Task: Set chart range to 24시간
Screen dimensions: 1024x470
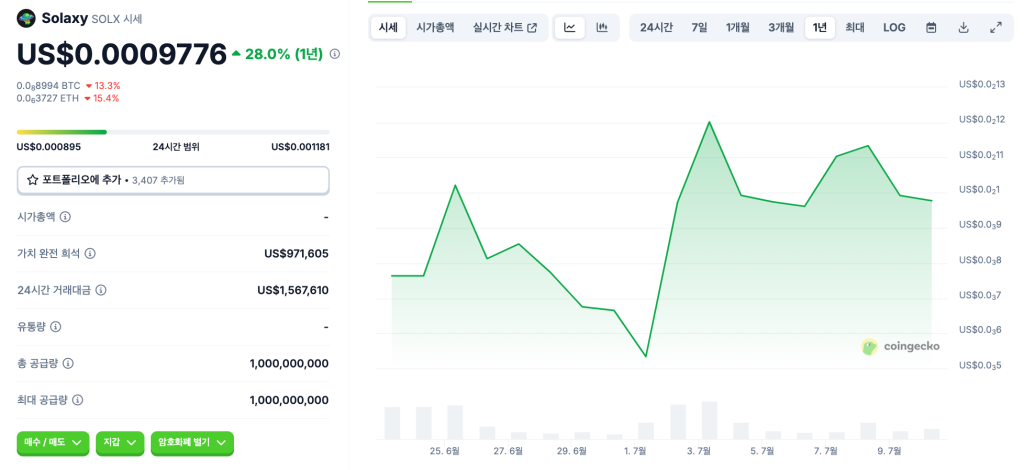Action: point(656,27)
